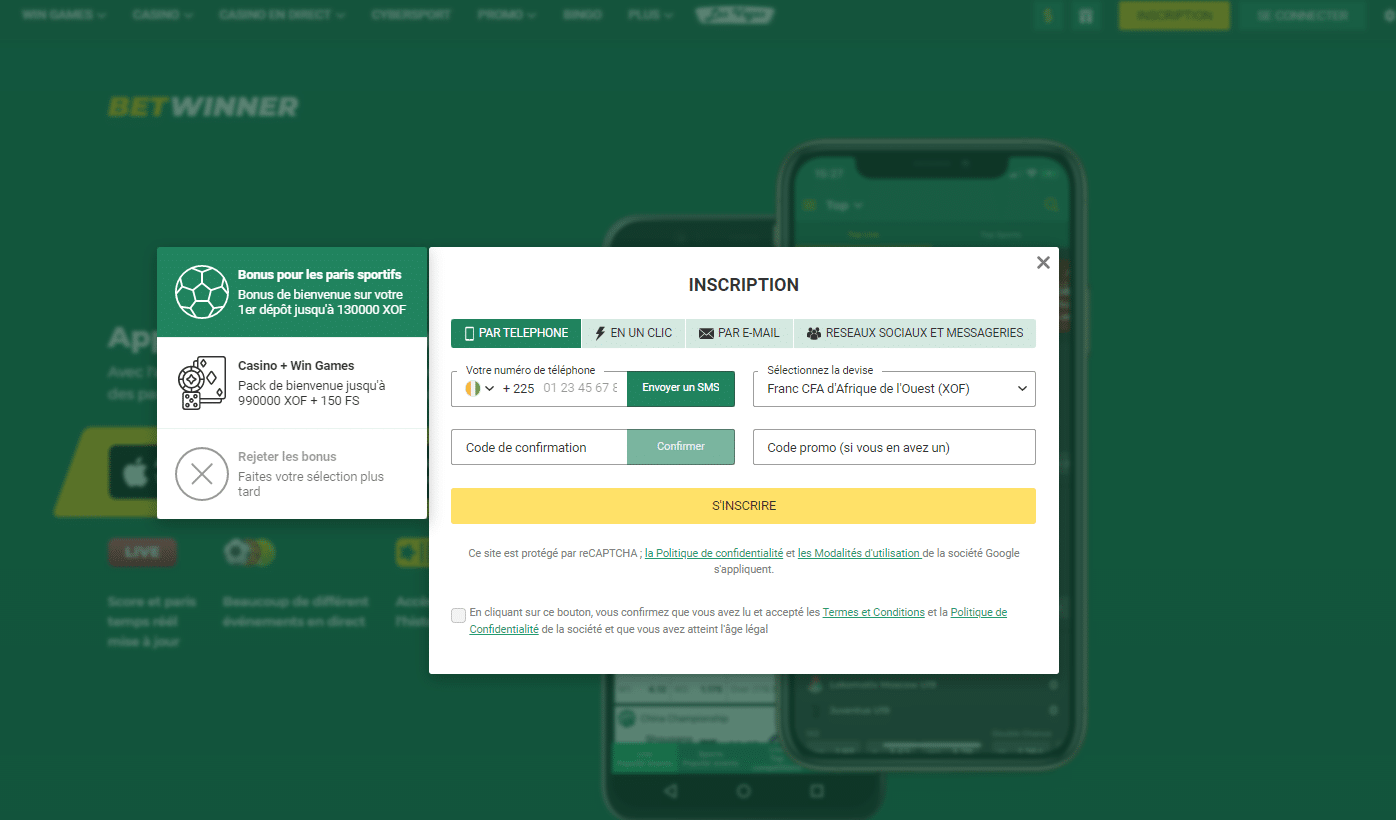Select the Rejeter les bonus option text
Image resolution: width=1396 pixels, height=820 pixels.
[x=287, y=457]
